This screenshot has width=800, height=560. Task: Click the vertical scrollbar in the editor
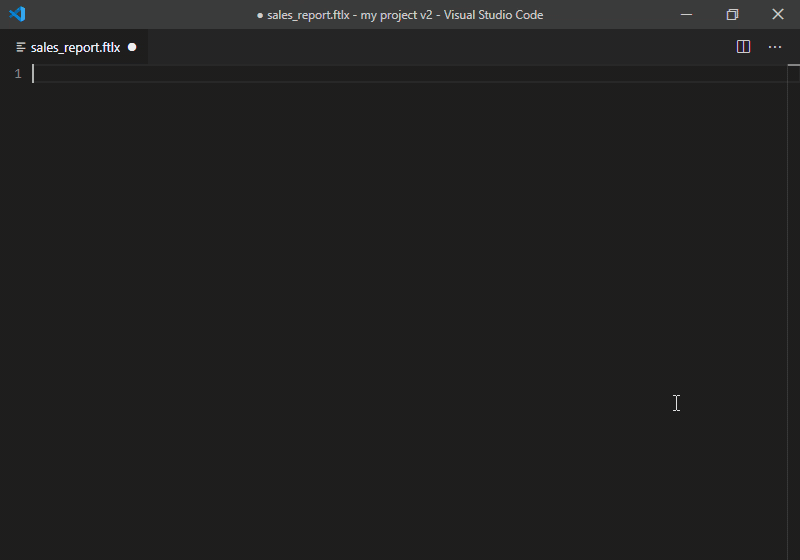click(x=793, y=312)
